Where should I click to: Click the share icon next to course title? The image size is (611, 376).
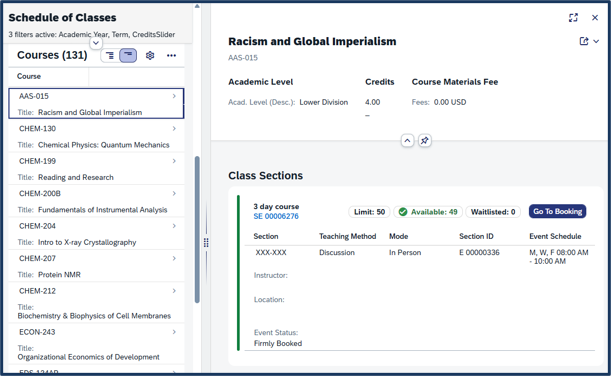[584, 41]
